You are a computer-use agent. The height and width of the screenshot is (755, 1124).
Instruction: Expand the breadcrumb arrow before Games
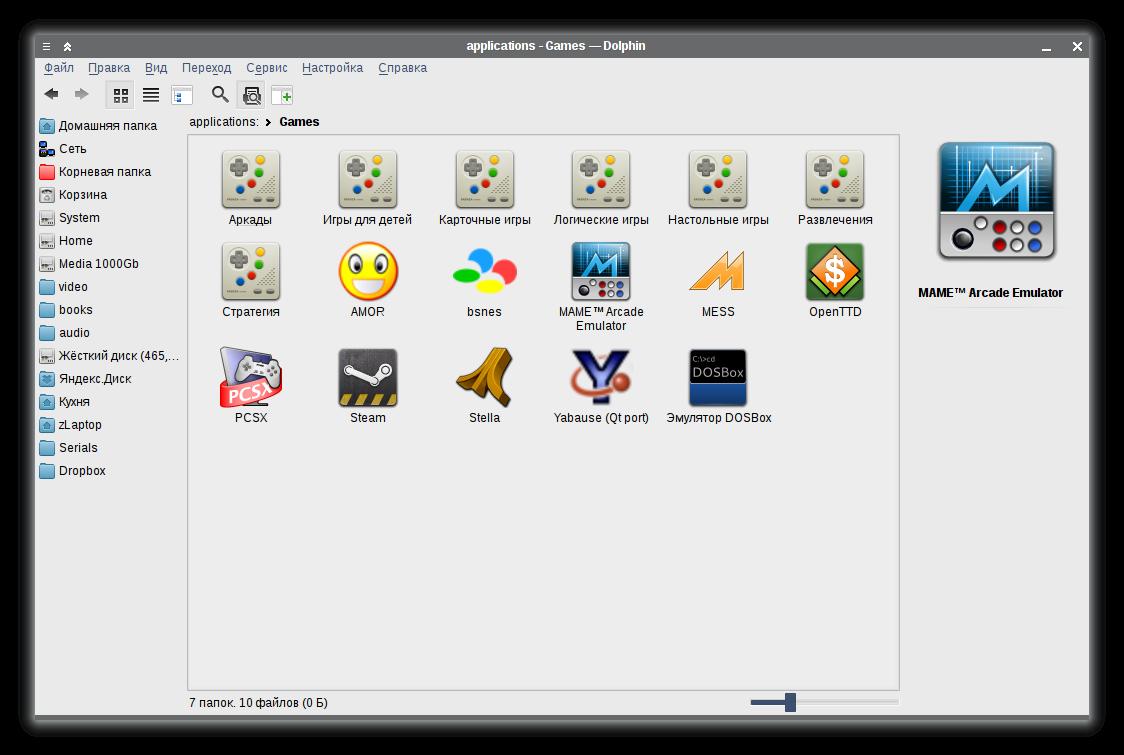click(268, 123)
